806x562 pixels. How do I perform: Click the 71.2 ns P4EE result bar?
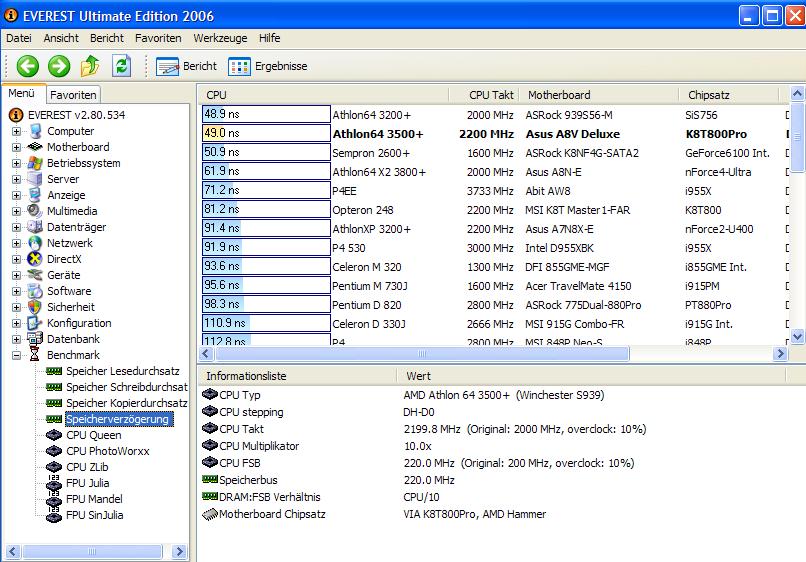coord(266,190)
